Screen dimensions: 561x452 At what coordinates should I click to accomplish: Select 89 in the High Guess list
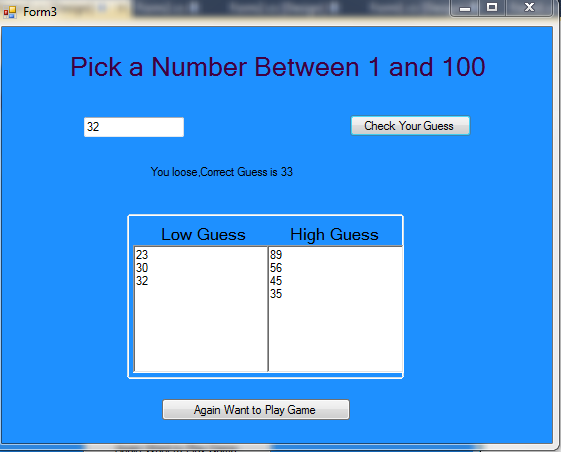point(276,255)
